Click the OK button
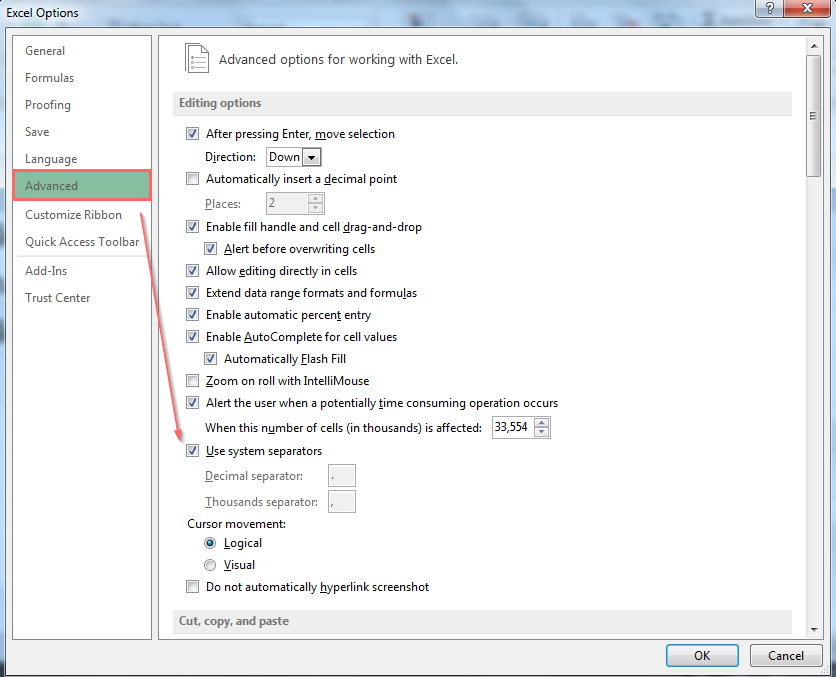836x677 pixels. point(702,656)
